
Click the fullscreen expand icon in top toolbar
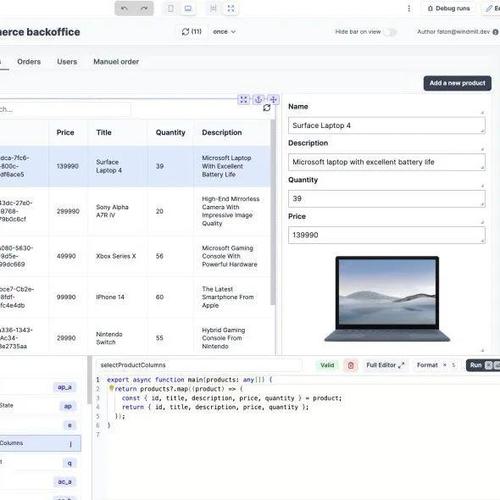coord(231,9)
